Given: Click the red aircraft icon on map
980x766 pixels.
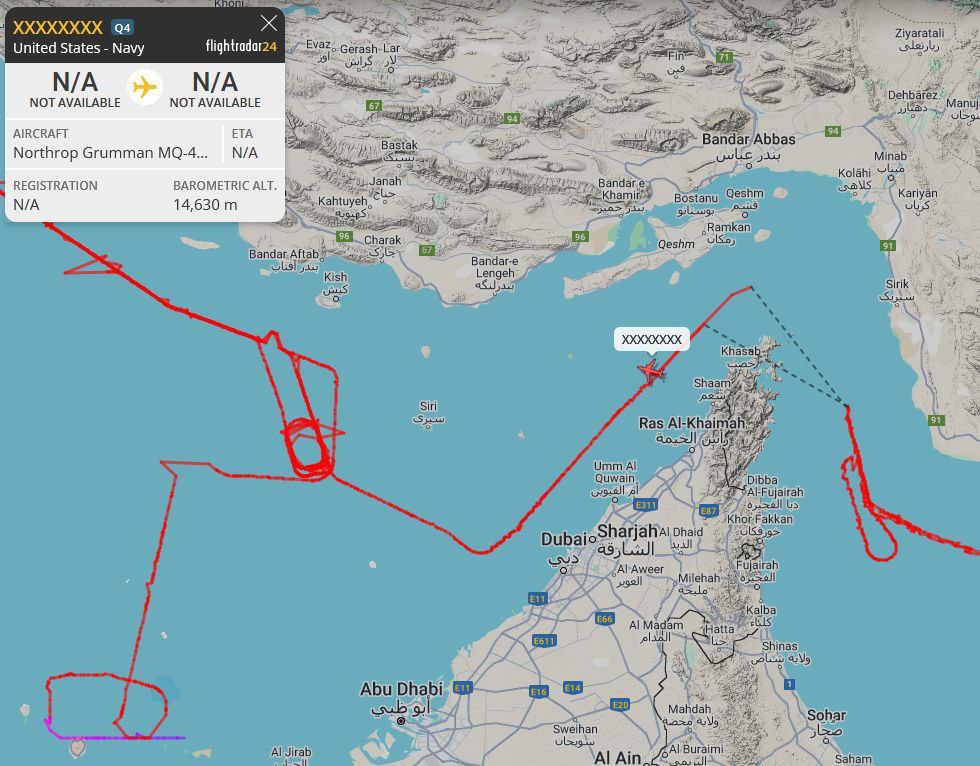Looking at the screenshot, I should coord(651,371).
